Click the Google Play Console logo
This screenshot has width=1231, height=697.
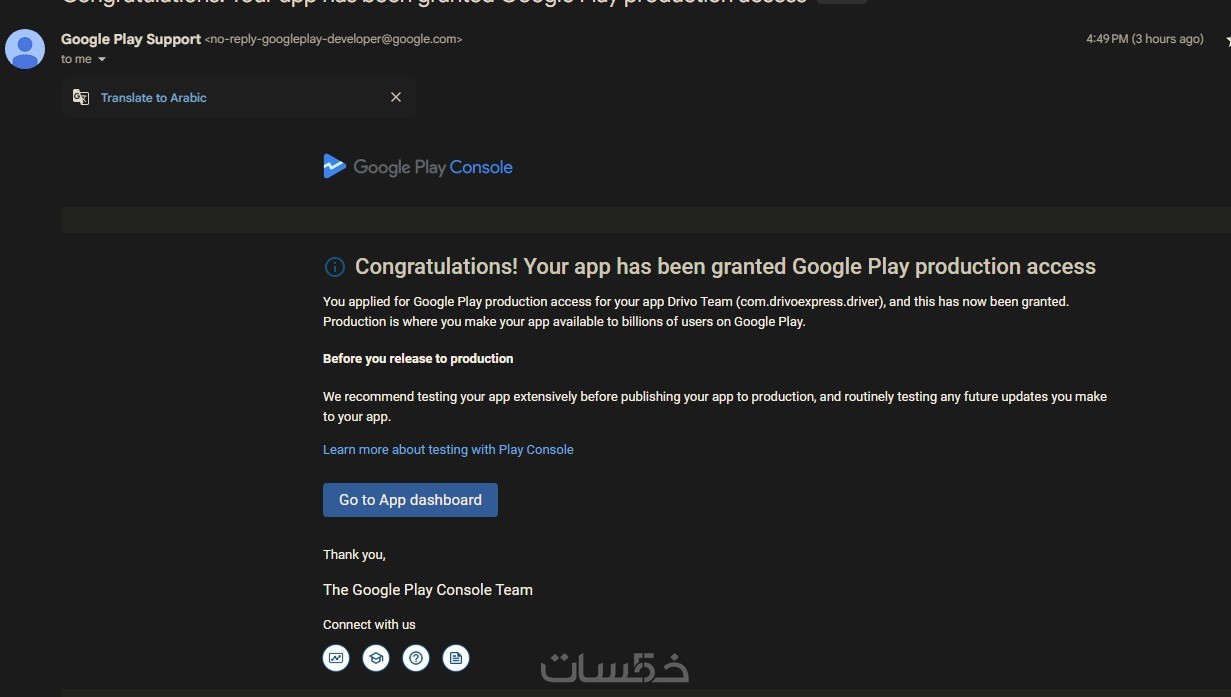click(x=418, y=167)
